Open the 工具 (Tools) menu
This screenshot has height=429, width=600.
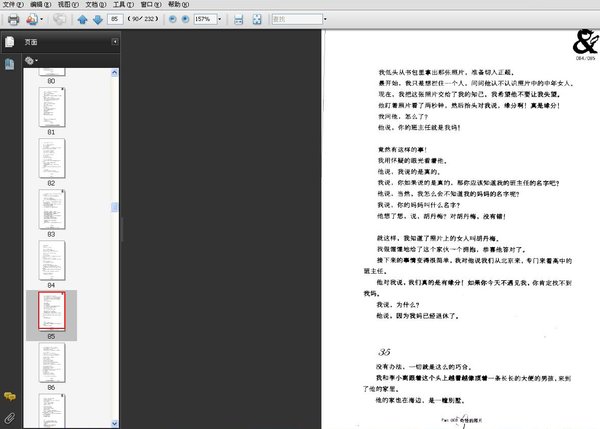pyautogui.click(x=123, y=4)
